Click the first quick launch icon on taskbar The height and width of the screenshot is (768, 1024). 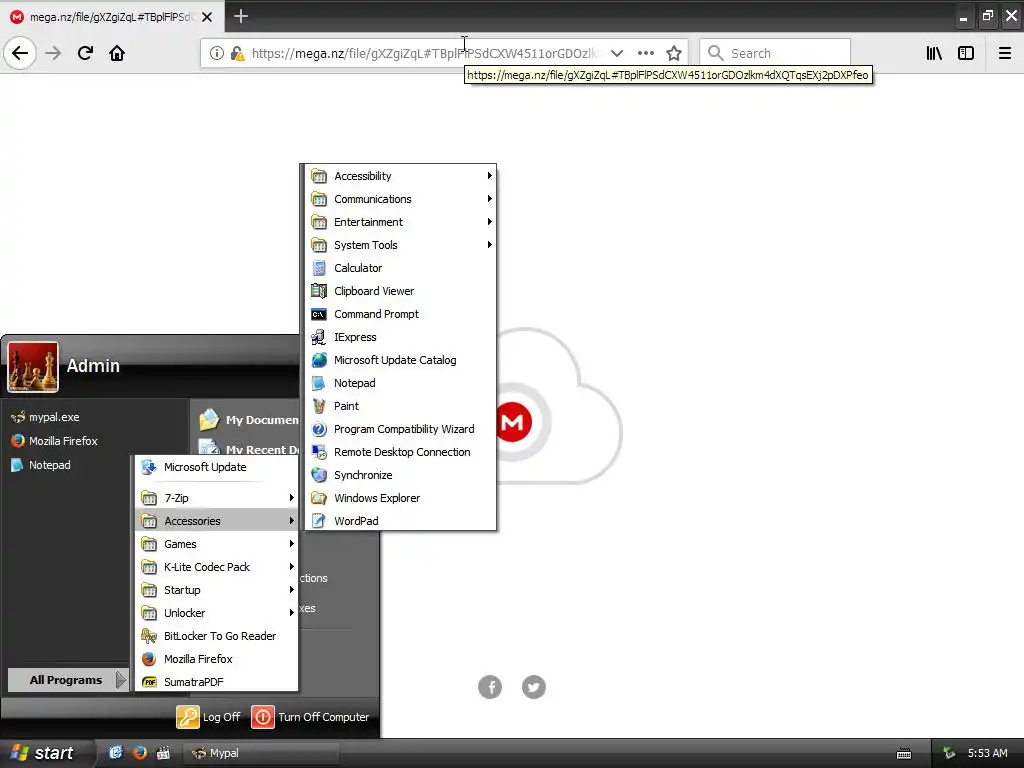[116, 753]
